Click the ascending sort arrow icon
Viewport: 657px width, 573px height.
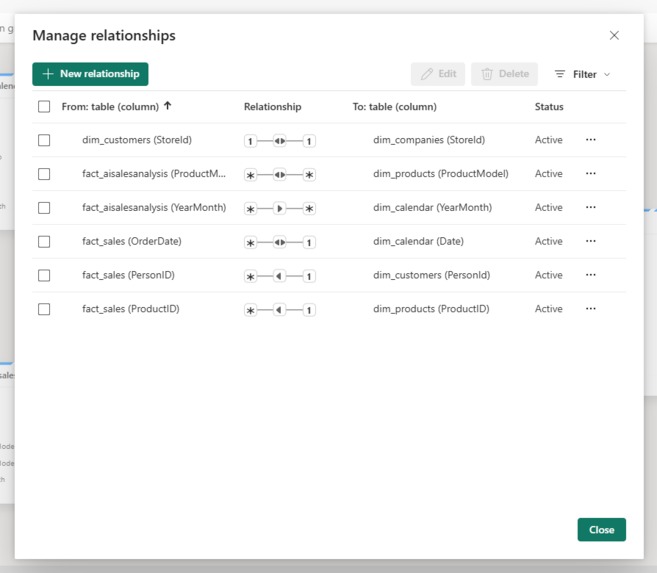click(x=168, y=106)
